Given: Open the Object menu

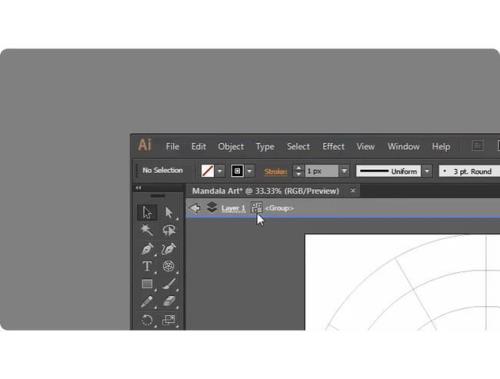Looking at the screenshot, I should tap(231, 147).
